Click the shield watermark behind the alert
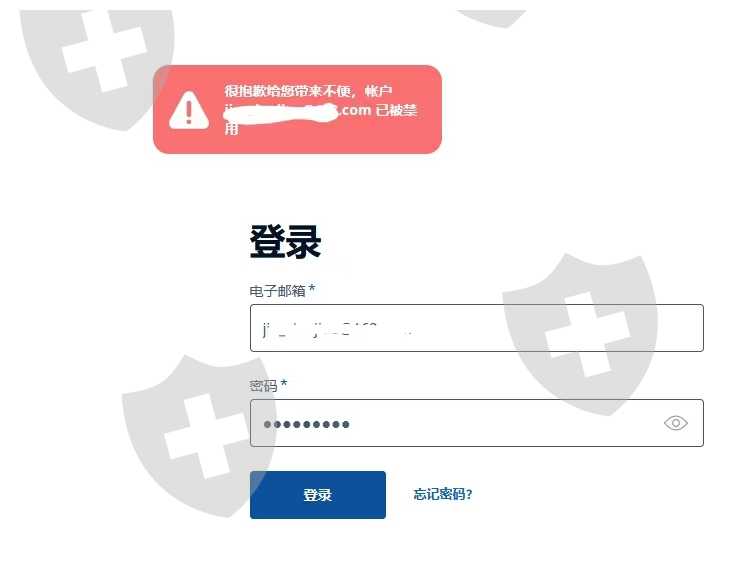This screenshot has width=737, height=575. click(97, 68)
